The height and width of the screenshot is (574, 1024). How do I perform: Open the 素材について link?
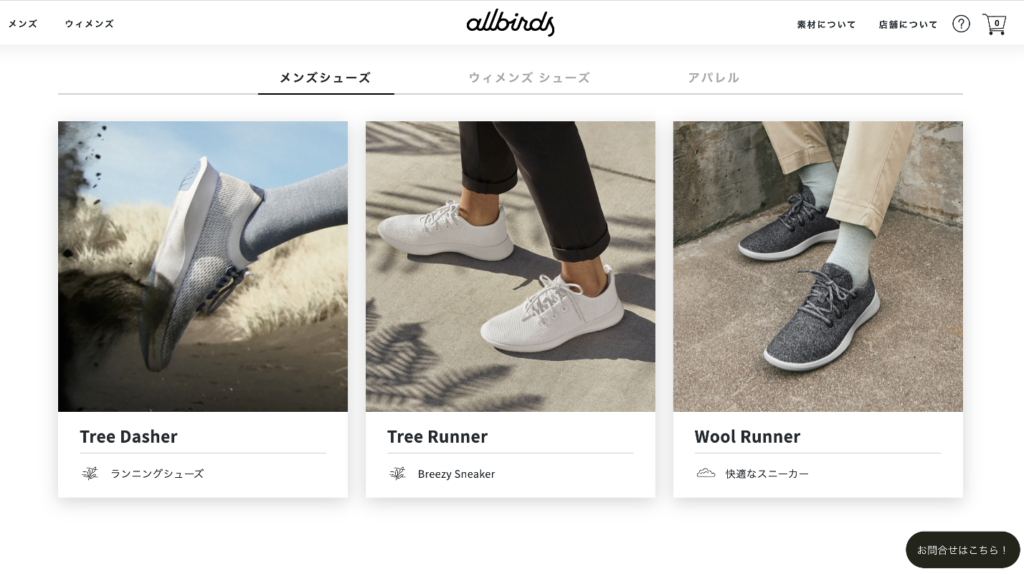tap(826, 25)
